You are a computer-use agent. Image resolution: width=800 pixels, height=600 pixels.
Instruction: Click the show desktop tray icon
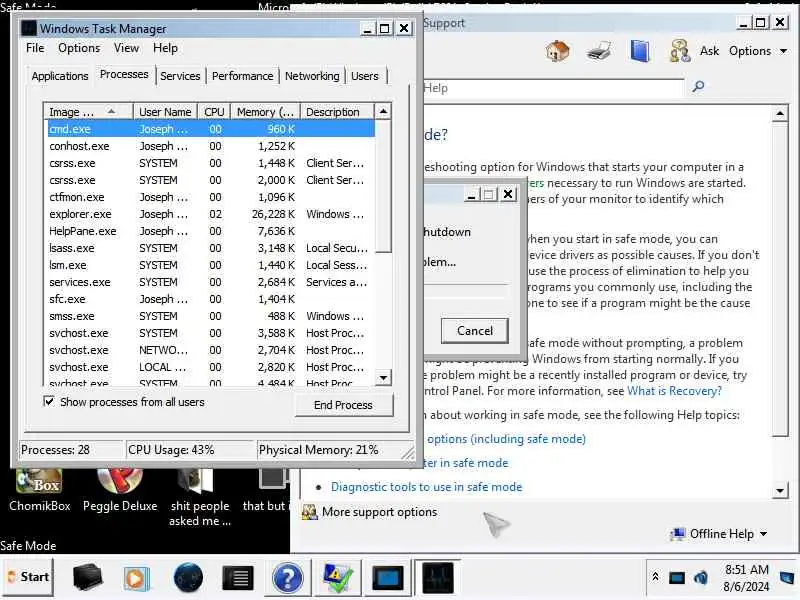pos(787,578)
